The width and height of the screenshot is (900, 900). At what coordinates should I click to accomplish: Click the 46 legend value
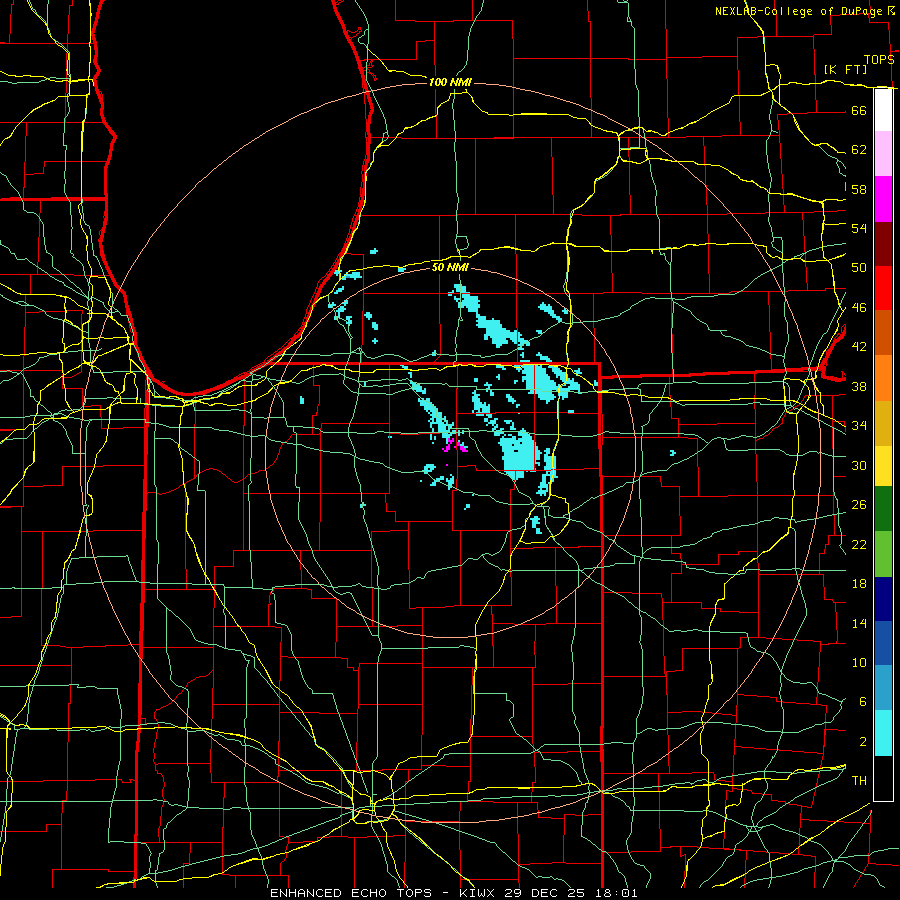point(859,308)
